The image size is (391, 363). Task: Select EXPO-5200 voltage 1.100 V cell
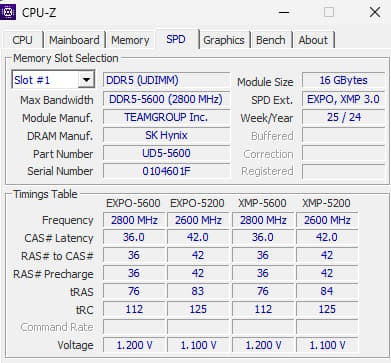pos(198,345)
